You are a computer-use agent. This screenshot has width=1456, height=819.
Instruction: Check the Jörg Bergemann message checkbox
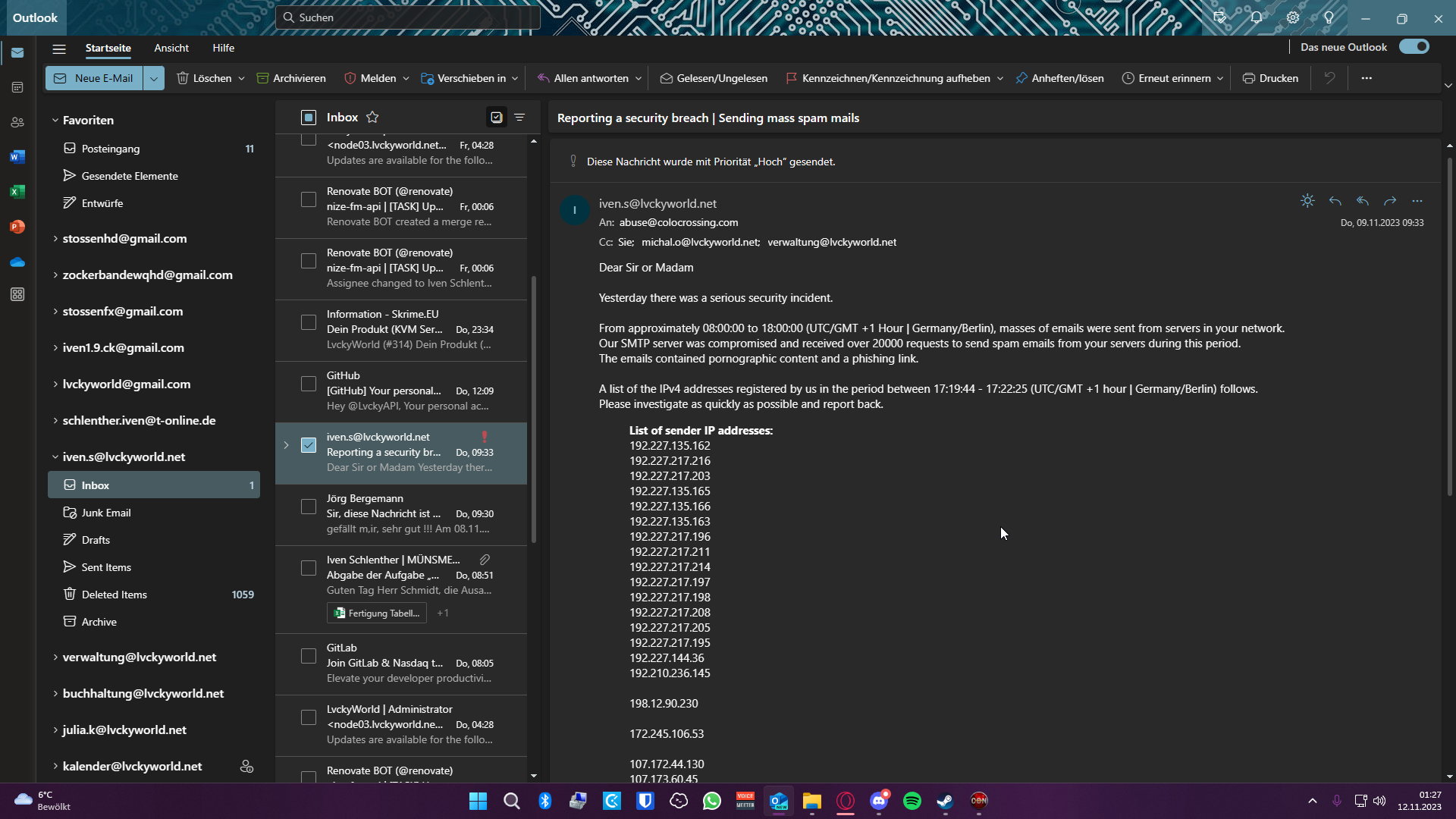(309, 507)
